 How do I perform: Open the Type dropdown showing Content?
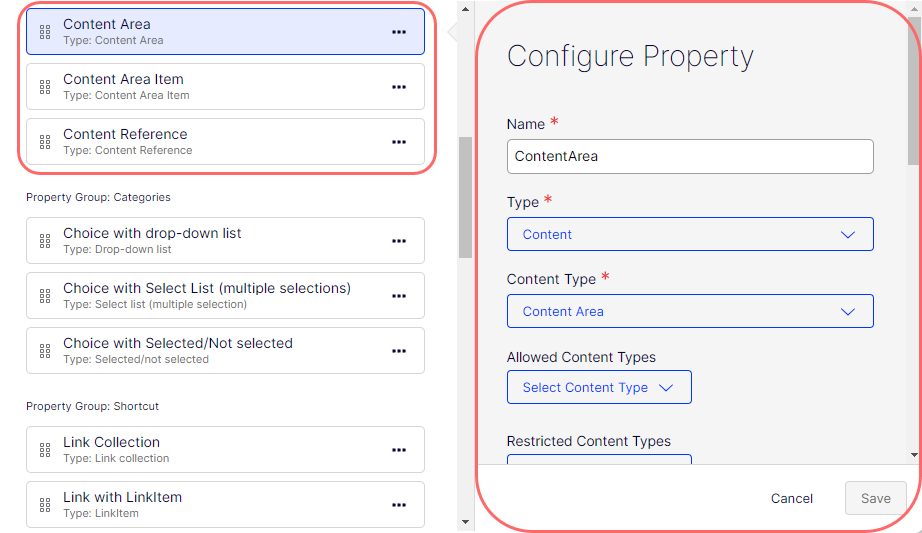click(690, 234)
